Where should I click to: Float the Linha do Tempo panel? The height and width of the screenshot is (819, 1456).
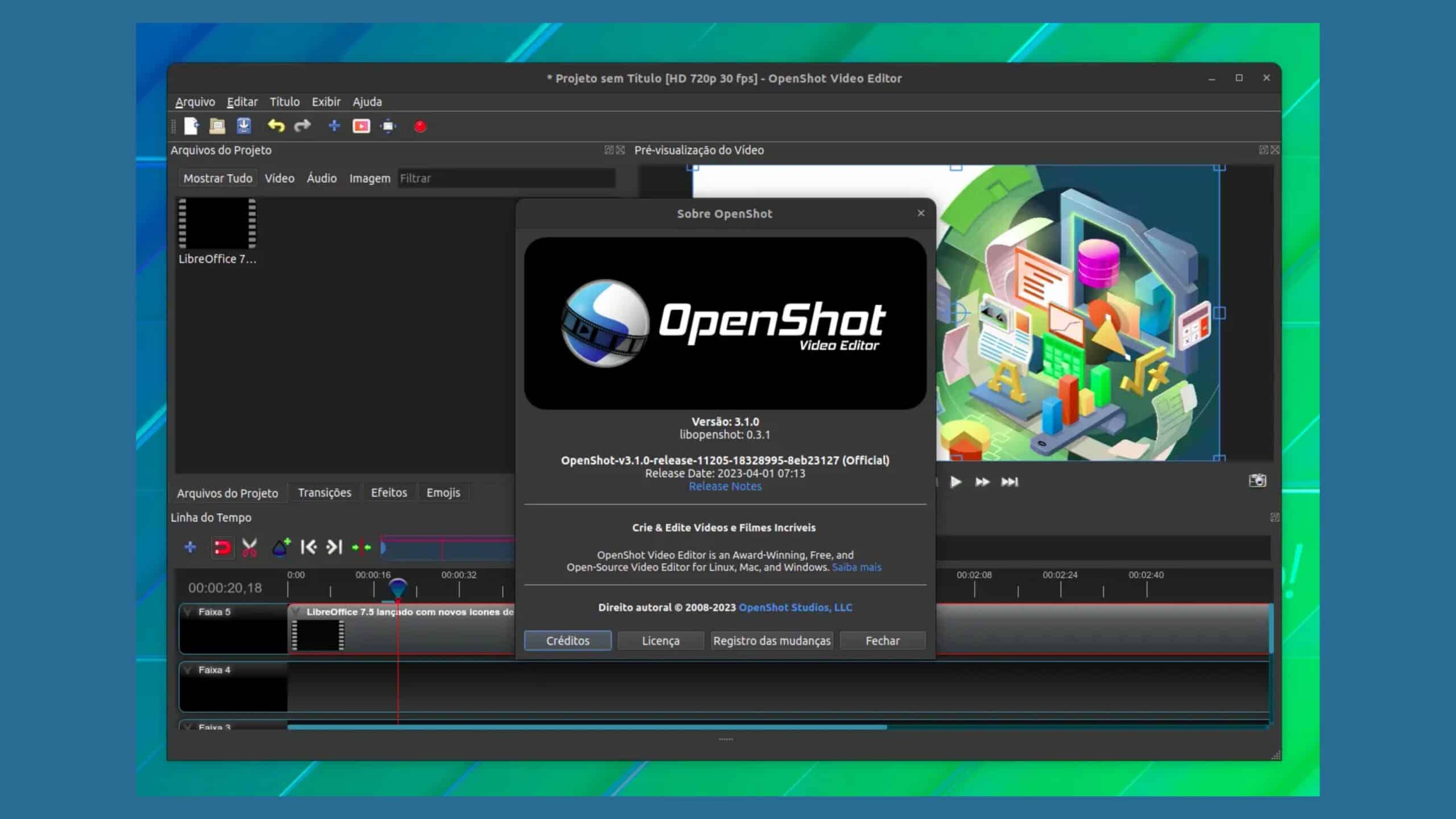point(1275,517)
